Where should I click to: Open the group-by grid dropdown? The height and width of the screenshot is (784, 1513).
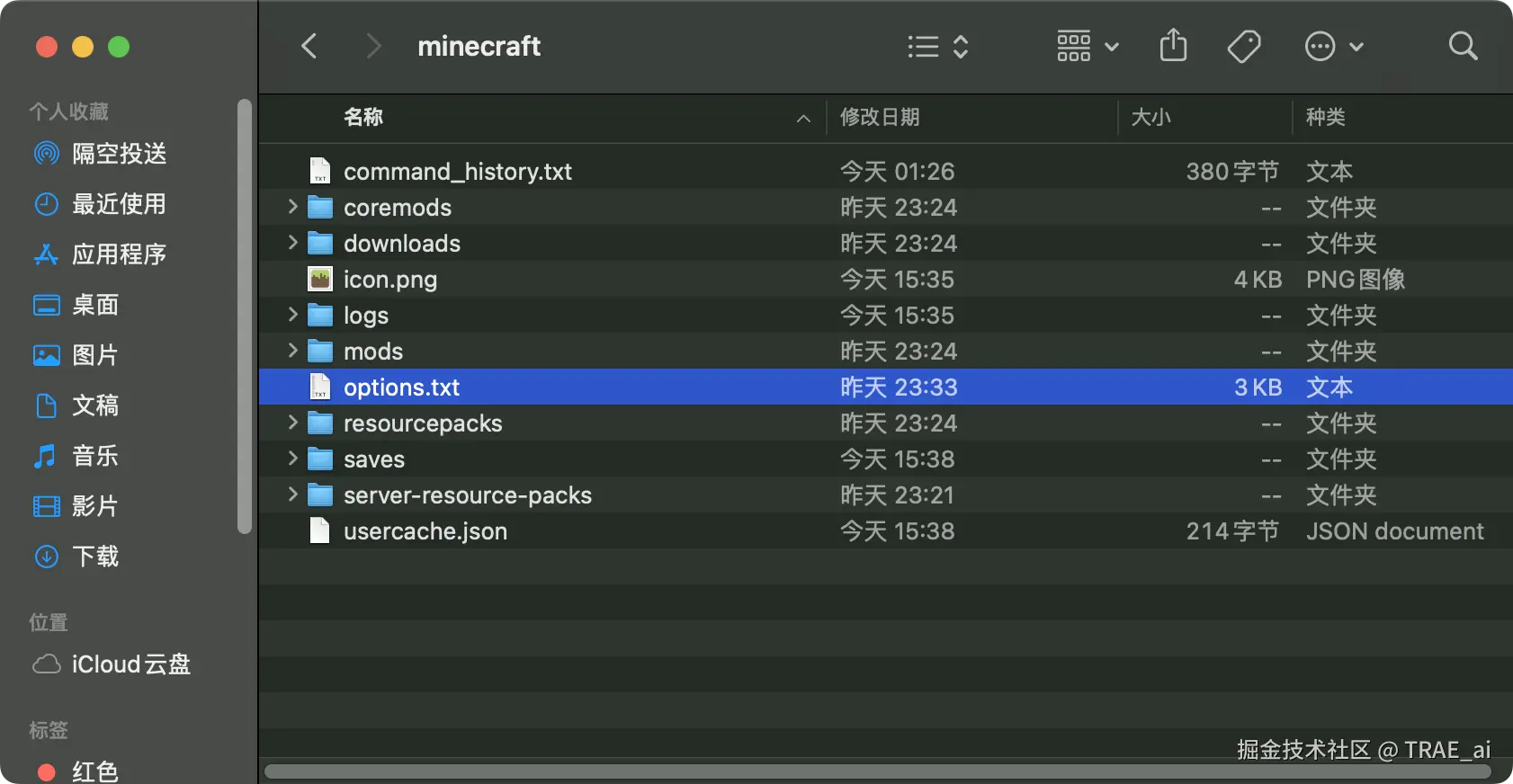click(x=1088, y=47)
